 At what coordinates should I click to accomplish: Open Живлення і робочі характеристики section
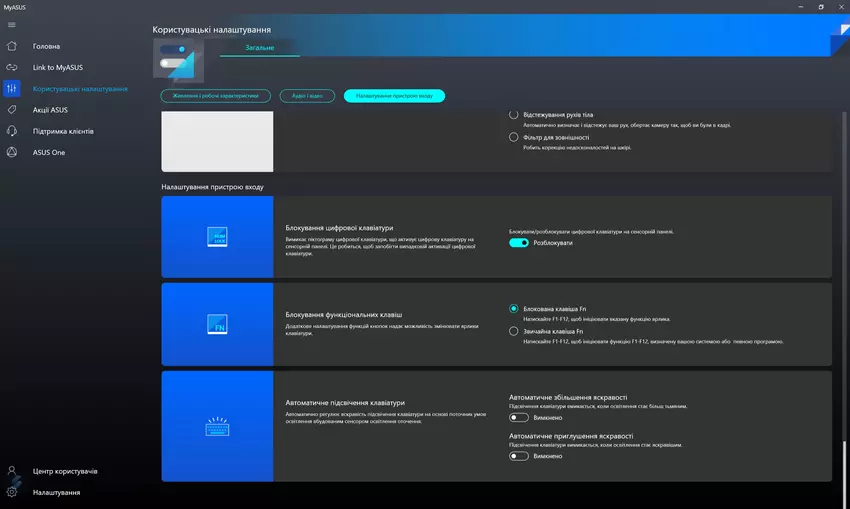(x=215, y=96)
